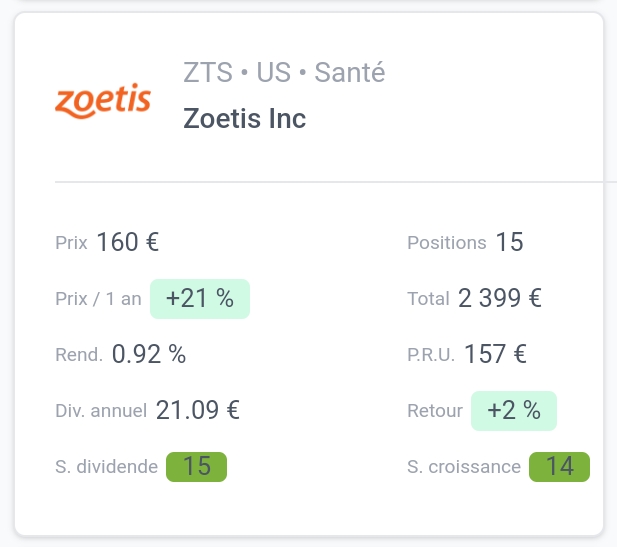Click the Rend. value 0.92 %
The height and width of the screenshot is (547, 617).
(x=149, y=354)
